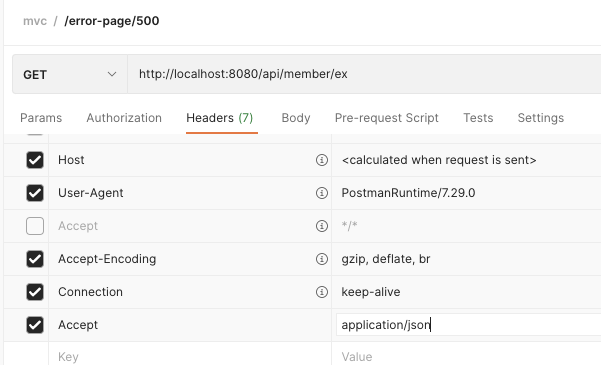Switch to the Params tab

41,118
